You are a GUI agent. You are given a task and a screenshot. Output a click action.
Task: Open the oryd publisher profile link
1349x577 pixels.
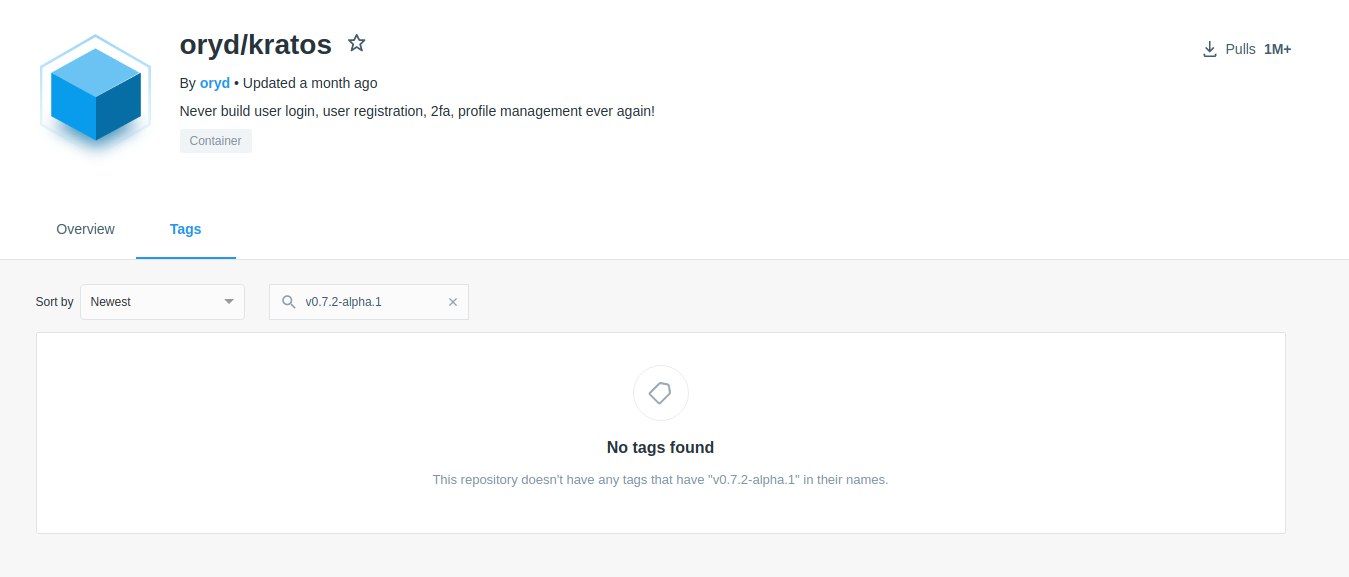tap(214, 82)
